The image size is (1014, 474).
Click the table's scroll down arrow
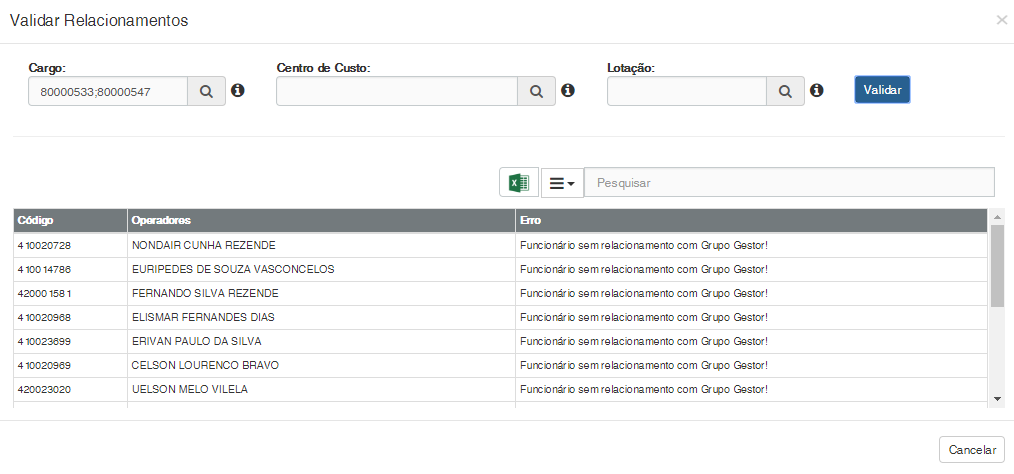pos(997,399)
